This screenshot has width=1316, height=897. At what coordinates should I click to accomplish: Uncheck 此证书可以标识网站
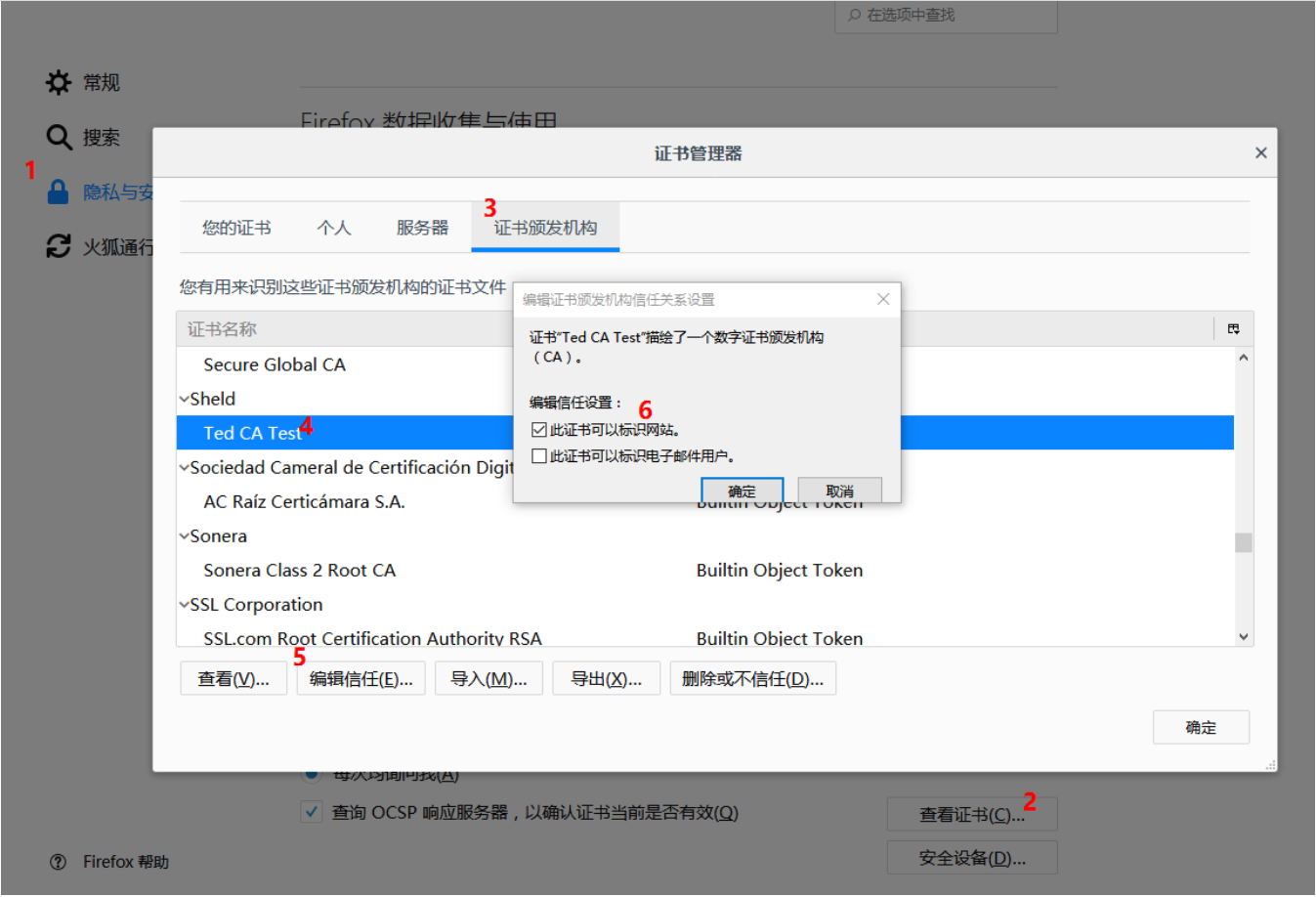(539, 428)
